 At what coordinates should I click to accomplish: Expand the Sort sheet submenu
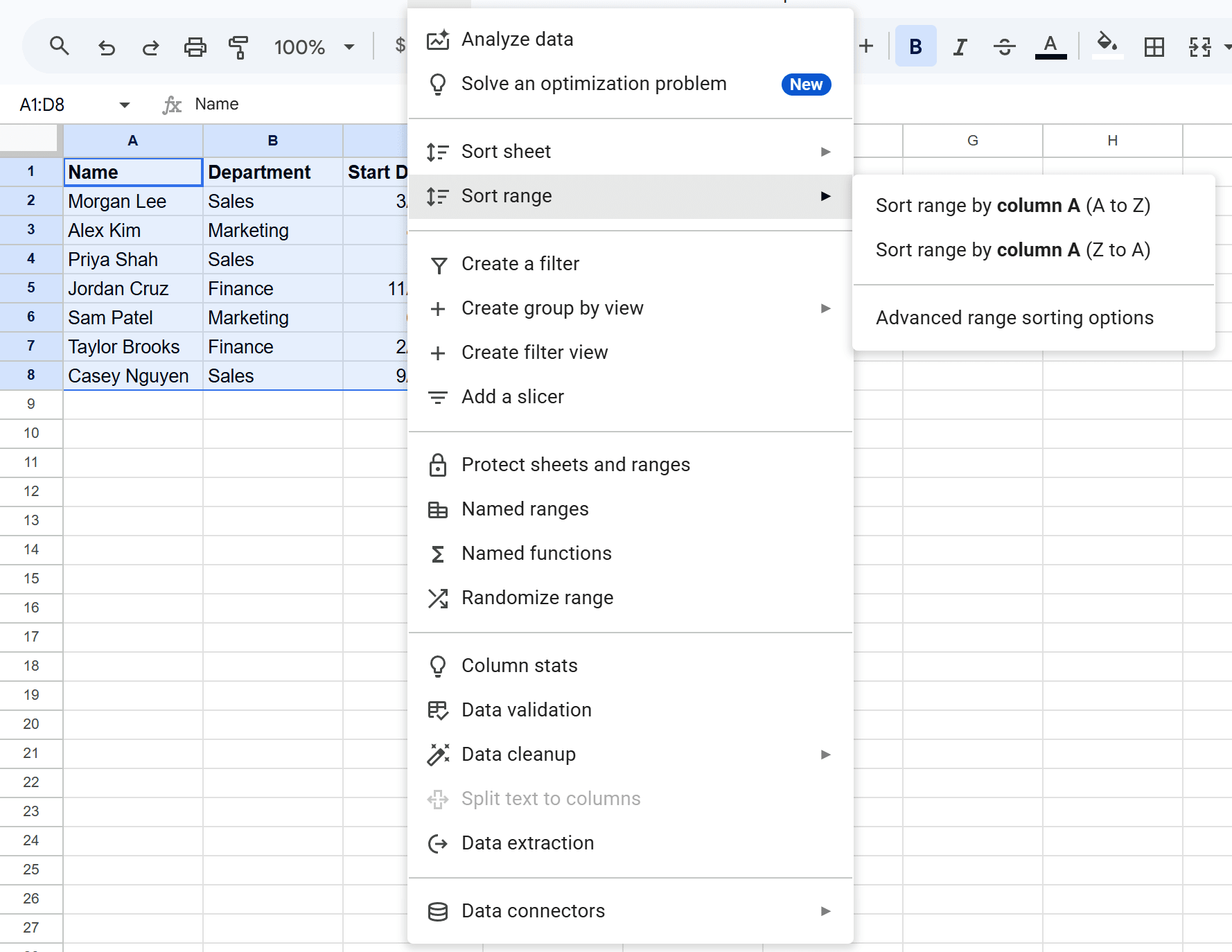click(x=631, y=152)
